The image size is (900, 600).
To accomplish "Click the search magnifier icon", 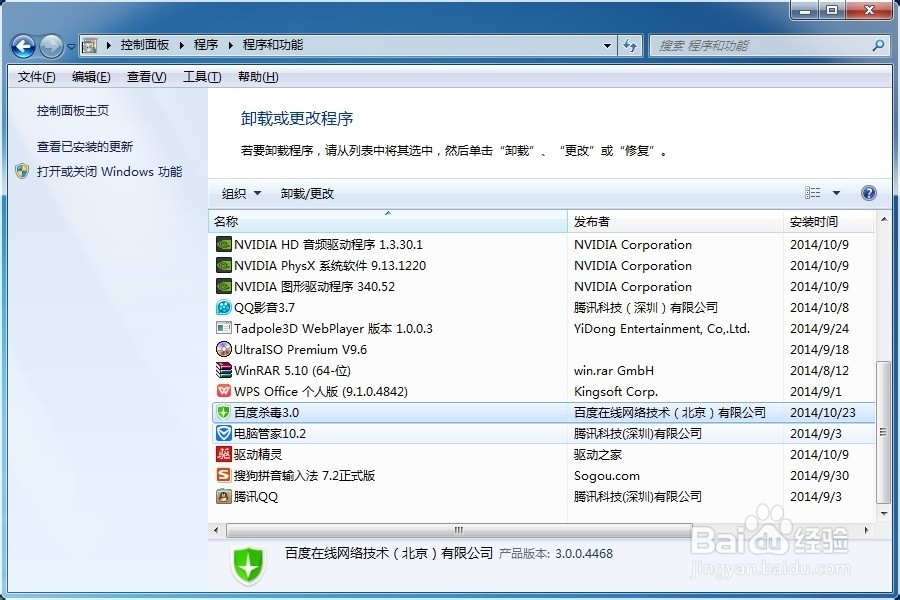I will coord(878,45).
